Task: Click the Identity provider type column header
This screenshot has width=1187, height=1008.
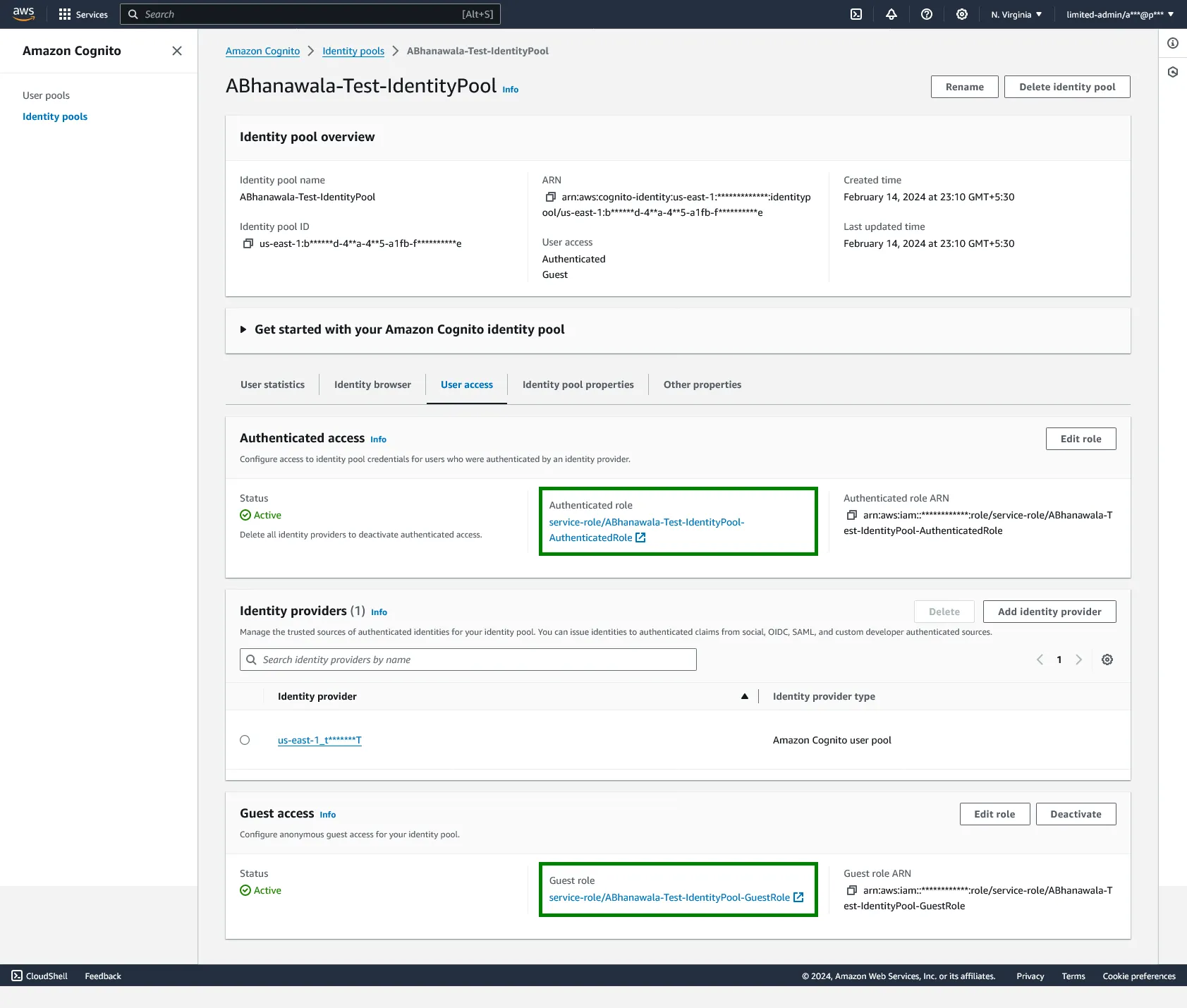Action: point(824,696)
